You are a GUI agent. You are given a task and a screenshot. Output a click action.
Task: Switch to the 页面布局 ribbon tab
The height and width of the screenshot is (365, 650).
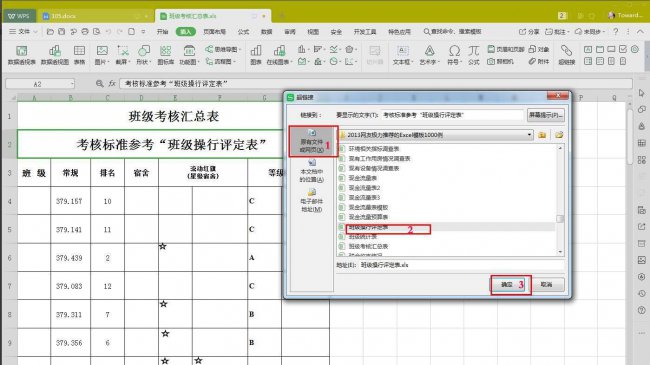(214, 32)
